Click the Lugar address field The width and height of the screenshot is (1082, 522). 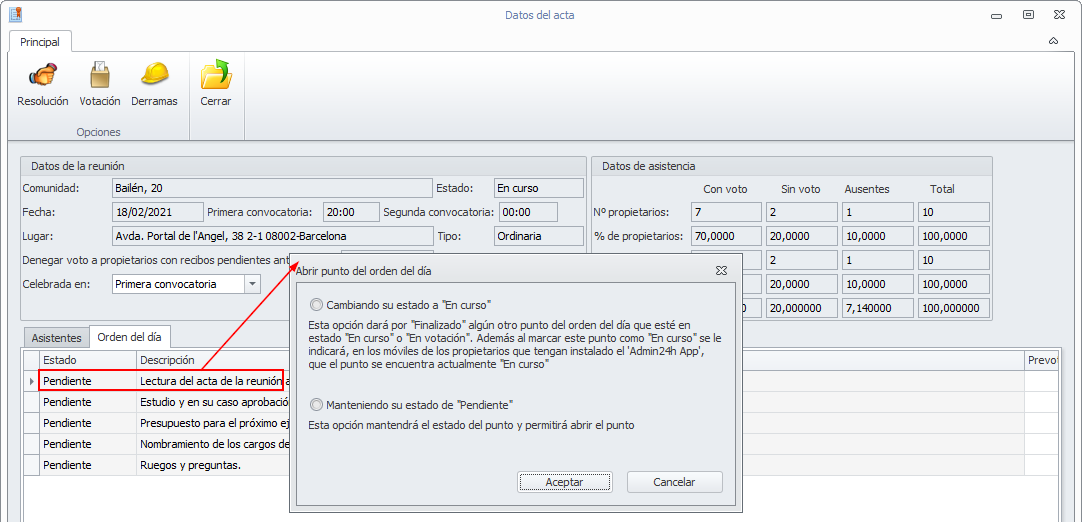(272, 236)
